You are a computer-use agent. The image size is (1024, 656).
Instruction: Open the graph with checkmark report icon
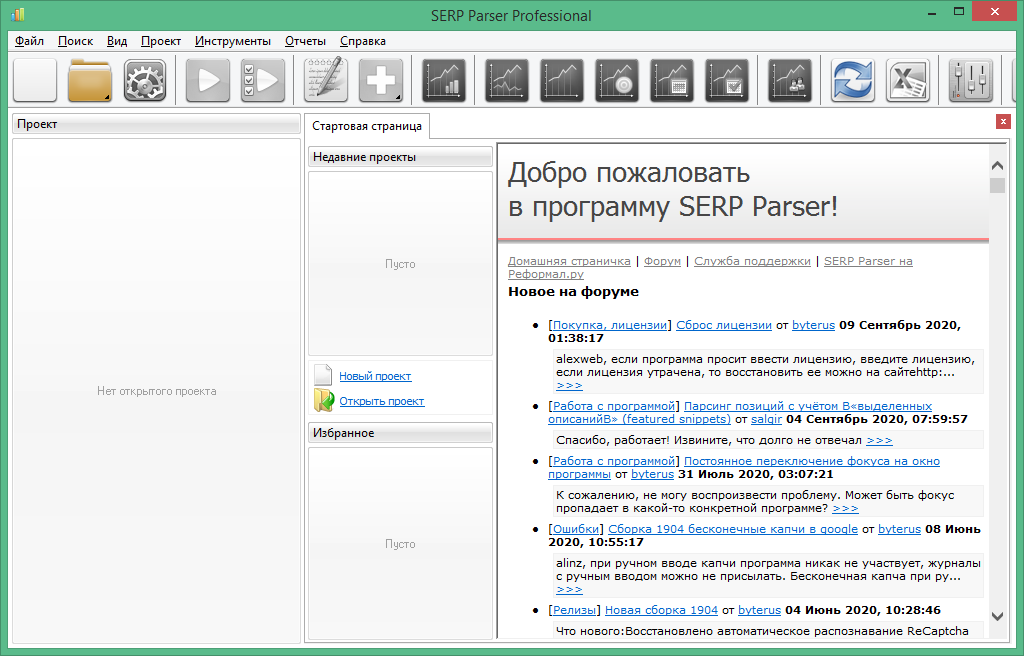[726, 80]
